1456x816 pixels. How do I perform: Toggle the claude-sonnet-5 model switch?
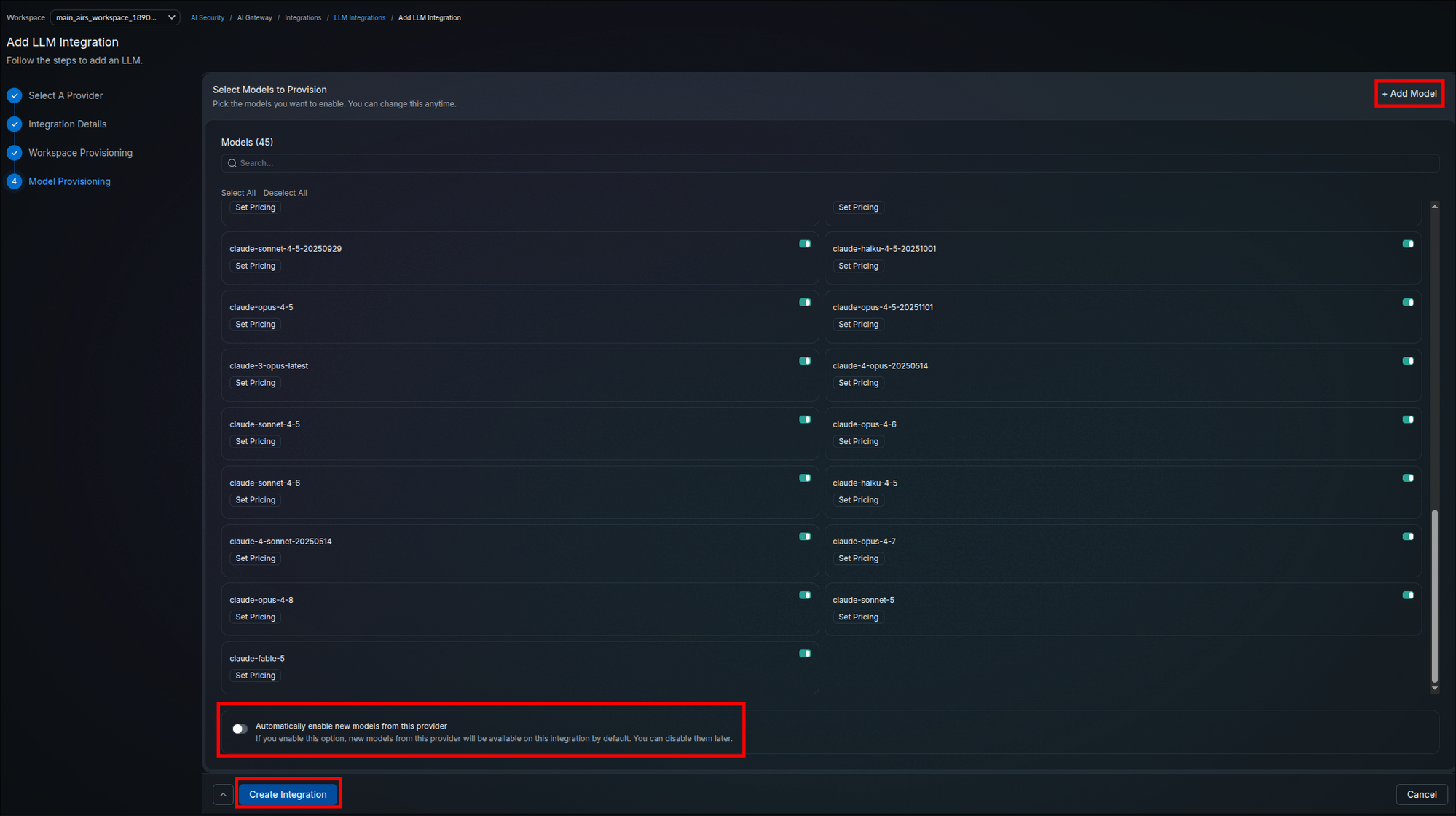pos(1408,595)
